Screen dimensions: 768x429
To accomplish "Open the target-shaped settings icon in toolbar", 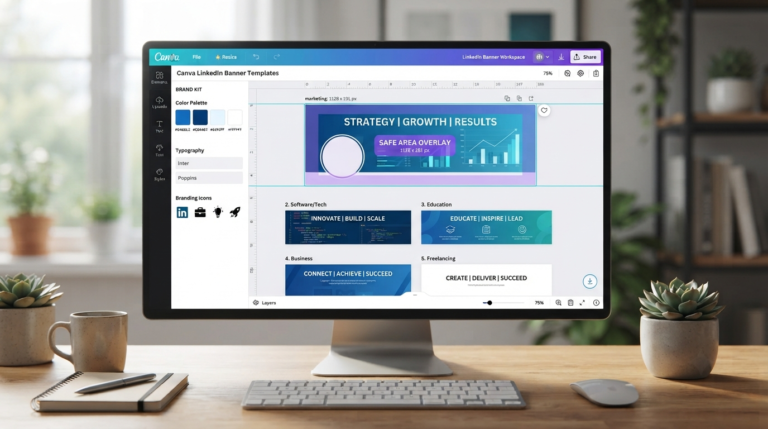I will (x=580, y=73).
